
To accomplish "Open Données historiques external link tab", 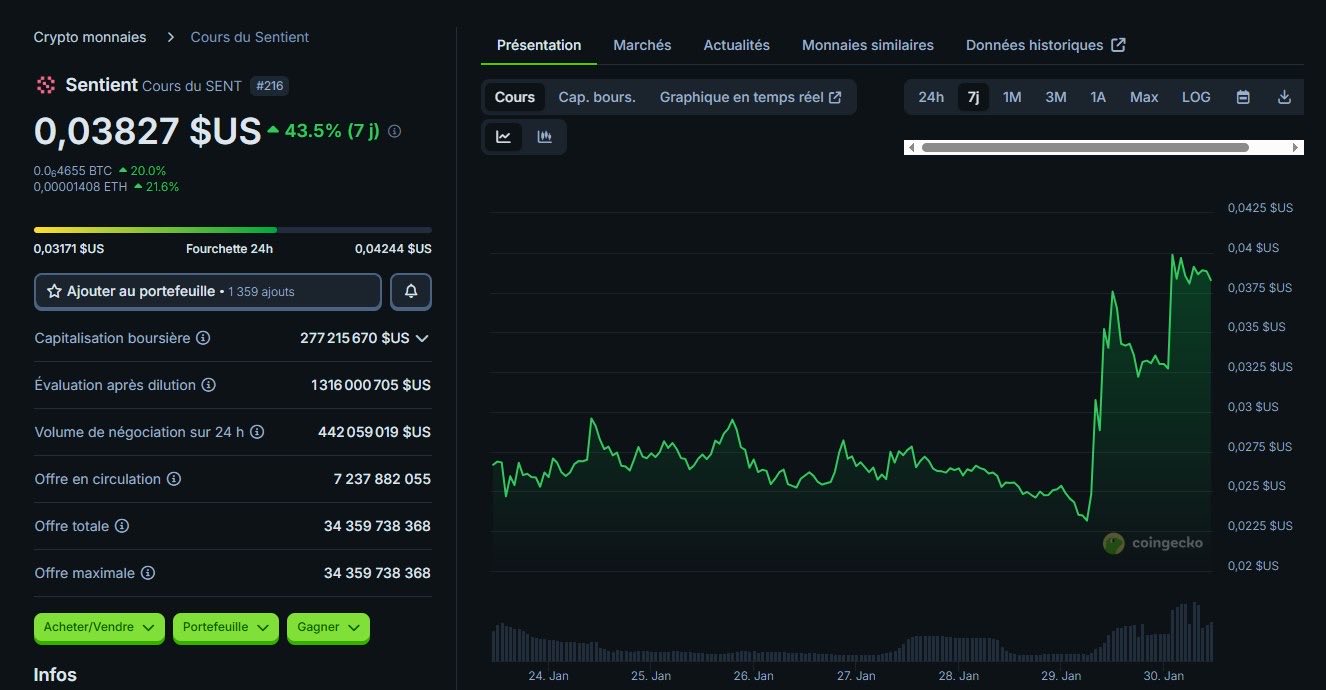I will coord(1046,45).
